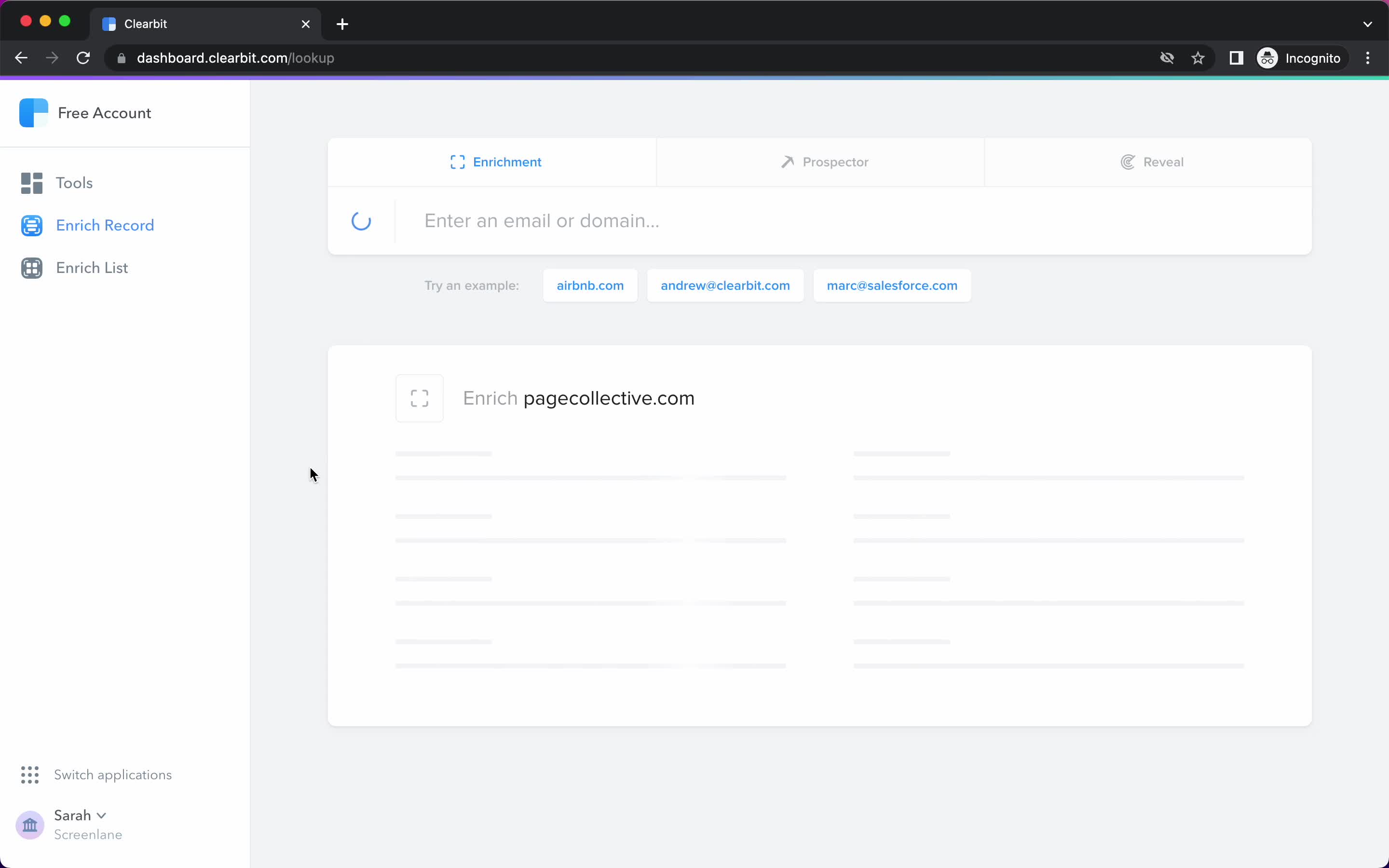Click the lock icon in address bar
This screenshot has height=868, width=1389.
pyautogui.click(x=121, y=58)
